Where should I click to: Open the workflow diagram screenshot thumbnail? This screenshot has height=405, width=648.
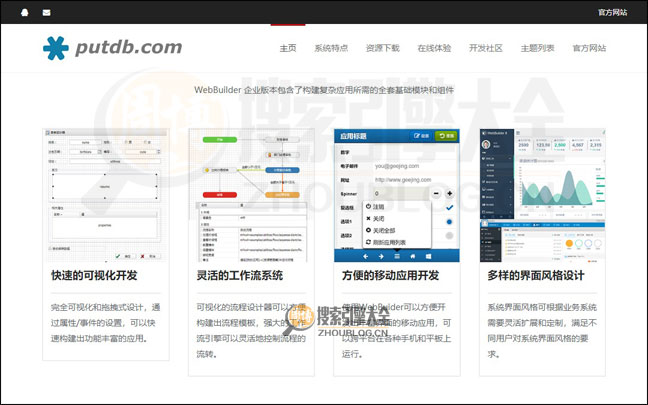(251, 195)
